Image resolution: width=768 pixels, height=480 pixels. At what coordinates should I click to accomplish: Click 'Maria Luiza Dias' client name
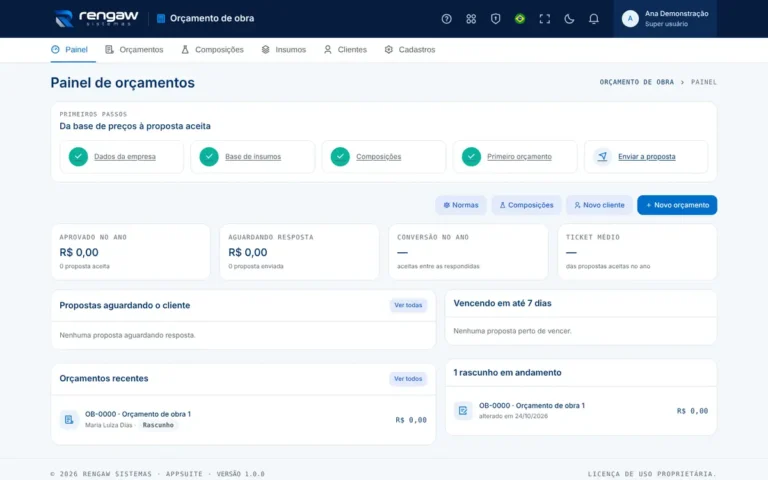pos(109,425)
